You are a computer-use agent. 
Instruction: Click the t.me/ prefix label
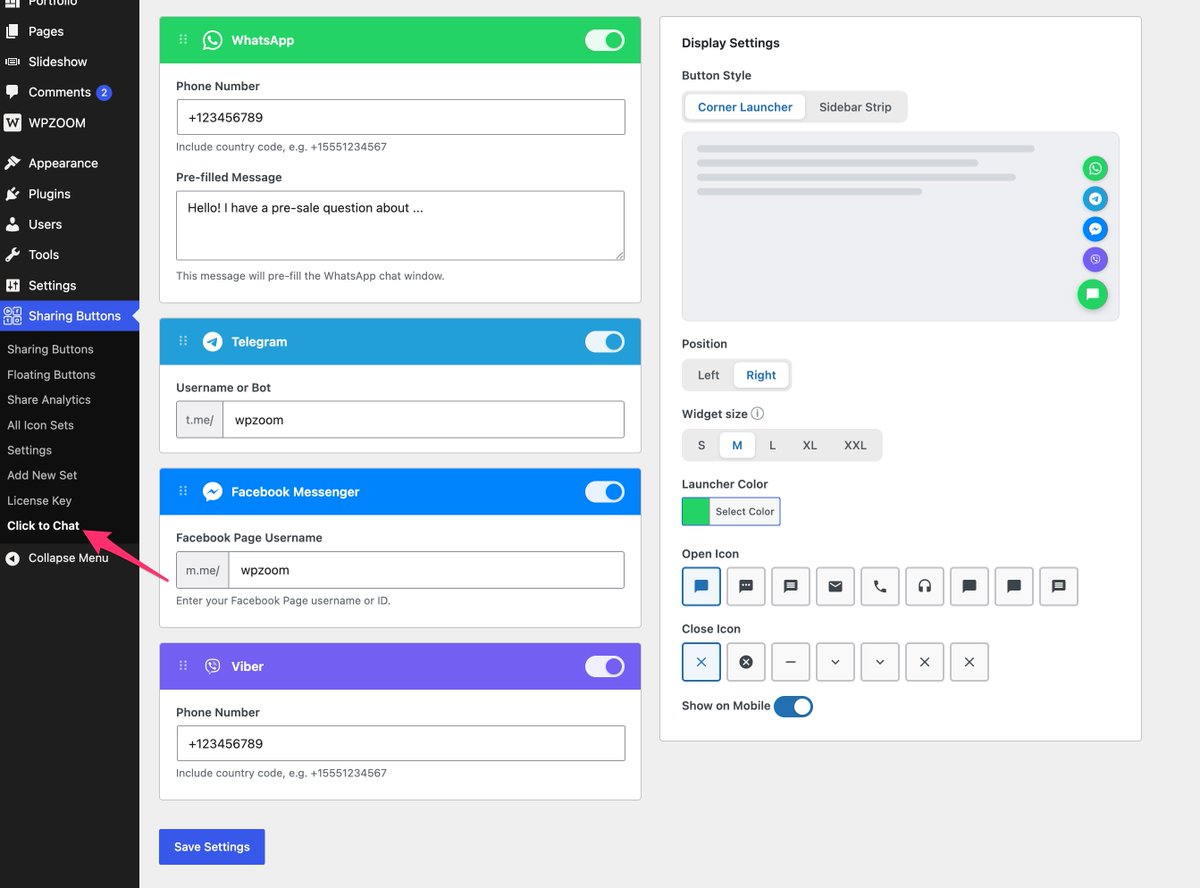pyautogui.click(x=200, y=420)
